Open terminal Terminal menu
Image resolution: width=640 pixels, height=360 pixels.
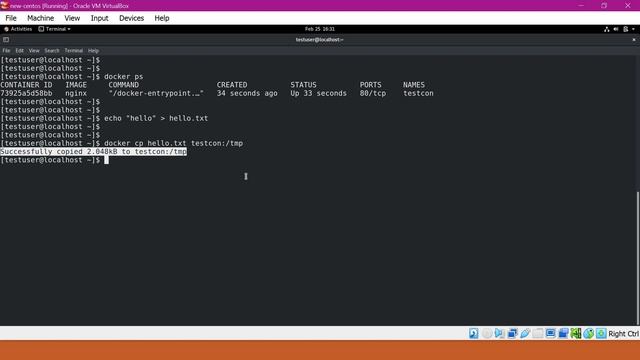click(73, 51)
